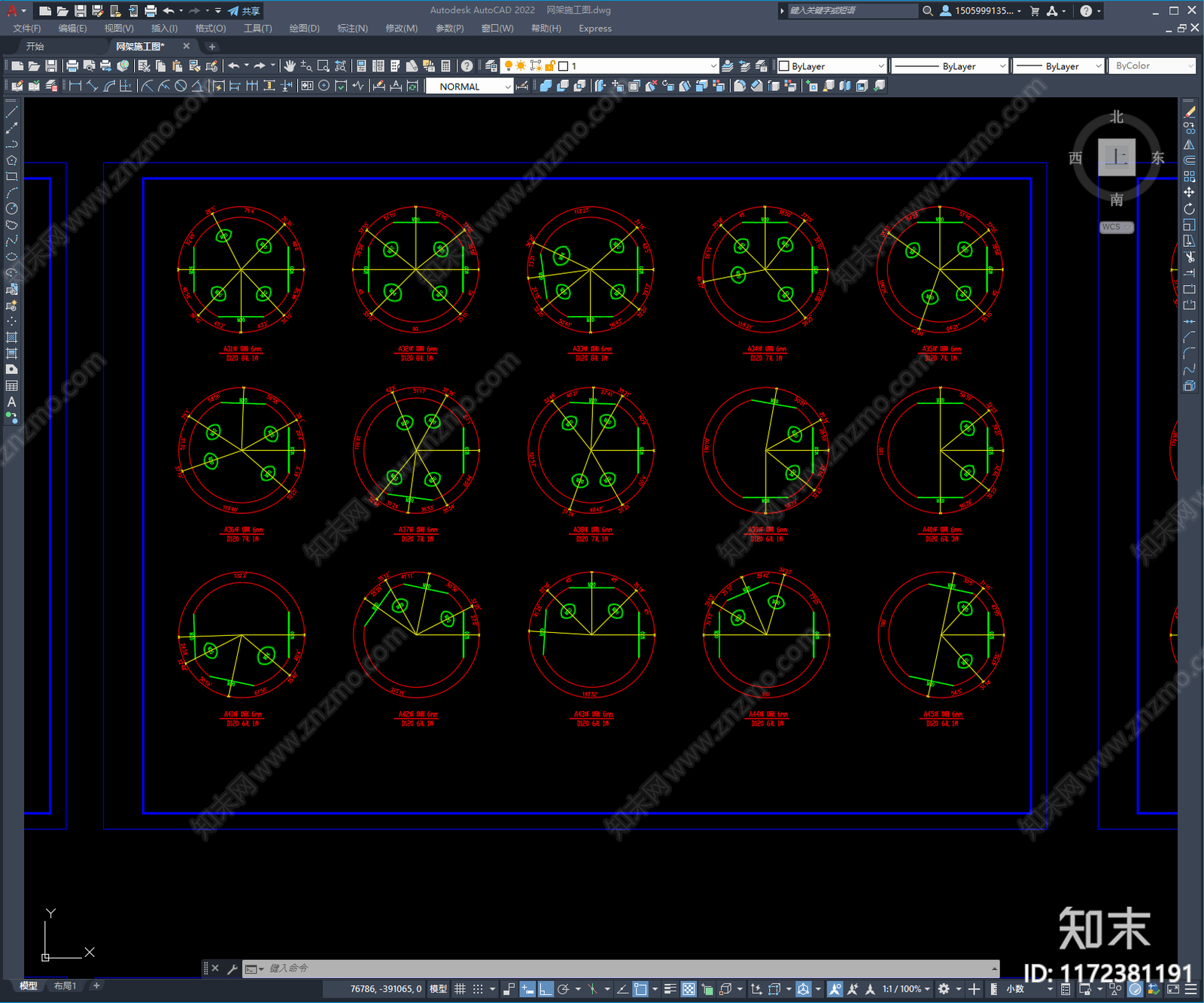Click the Autodesk App Store cart icon
The image size is (1204, 1003).
1035,11
